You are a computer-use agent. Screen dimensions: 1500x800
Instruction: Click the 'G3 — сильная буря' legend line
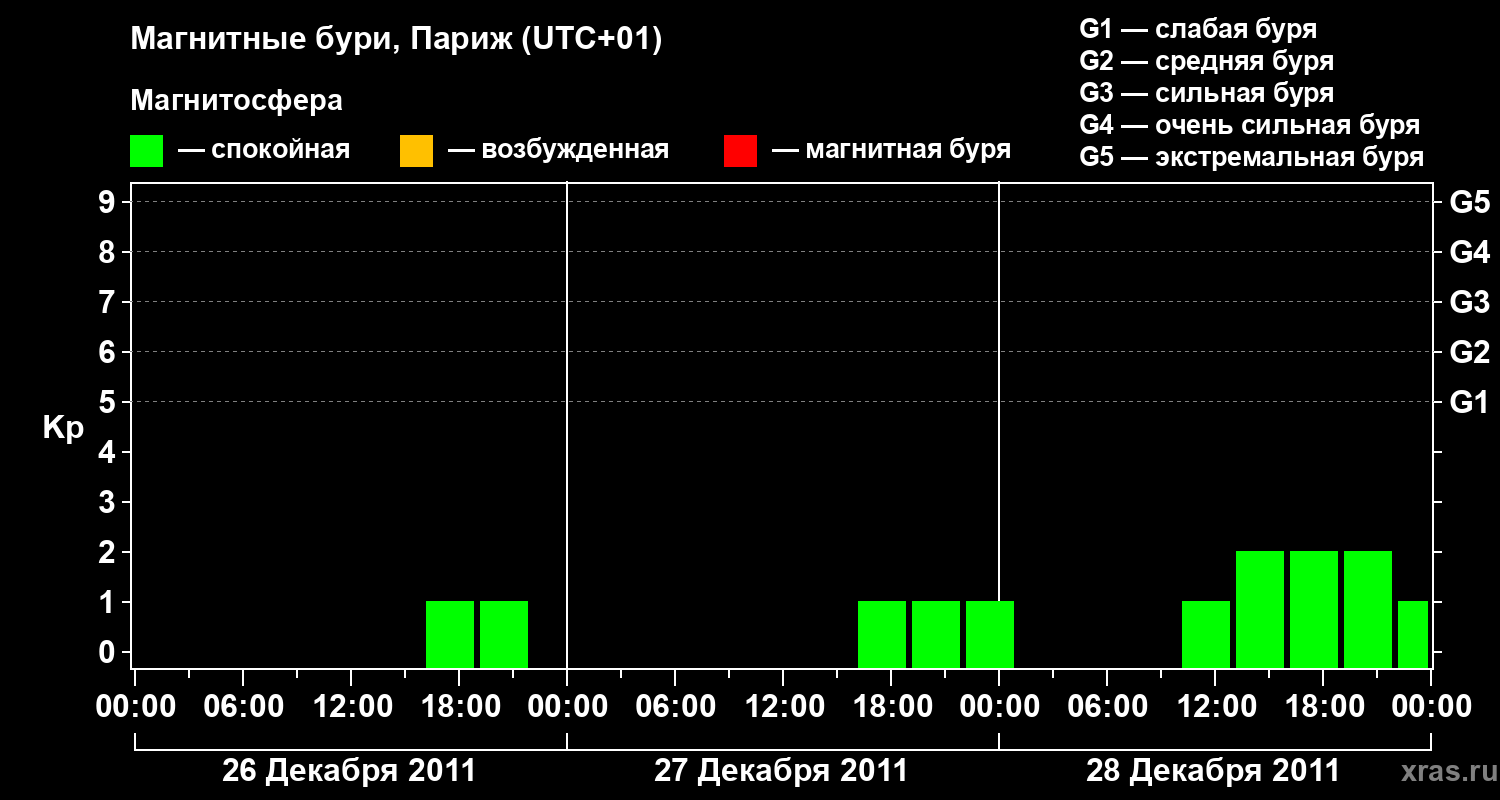pos(1207,92)
